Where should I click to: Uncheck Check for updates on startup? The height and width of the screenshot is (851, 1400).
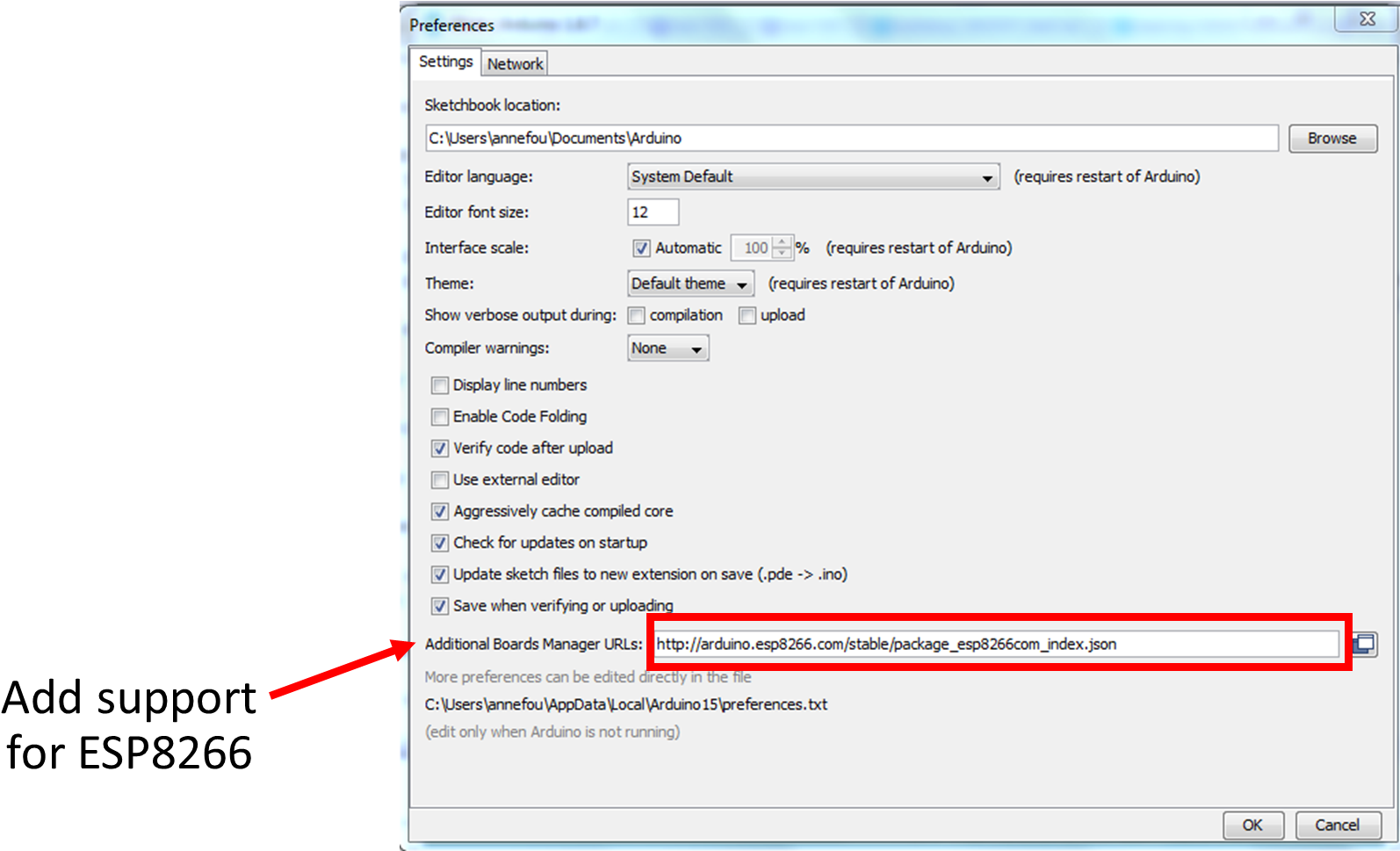click(440, 544)
